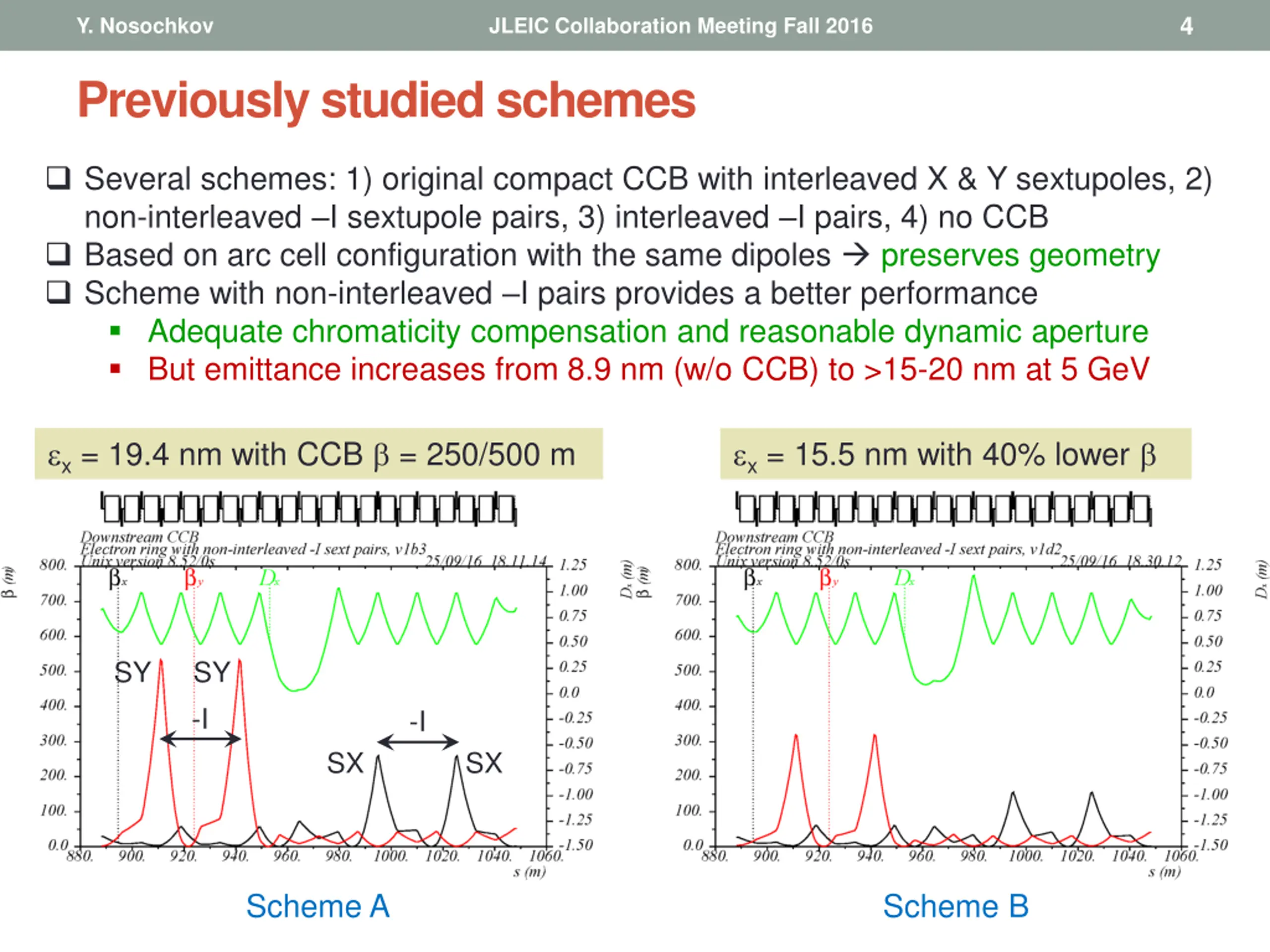Viewport: 1270px width, 952px height.
Task: Click the left SY label in Scheme A
Action: (132, 672)
